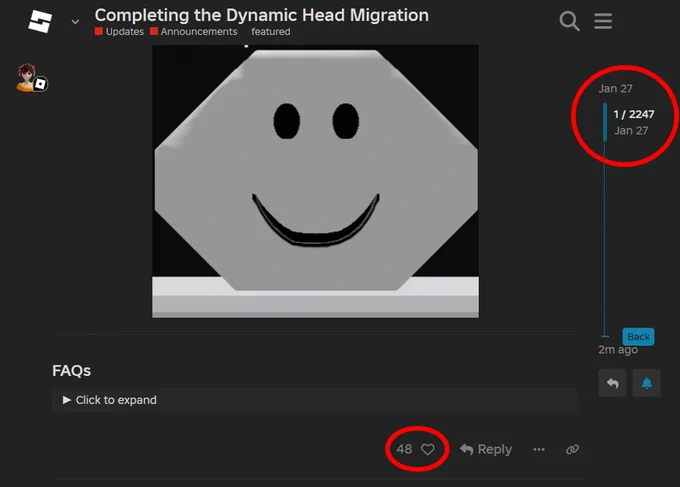Viewport: 680px width, 487px height.
Task: Copy post link with chain icon
Action: [572, 449]
